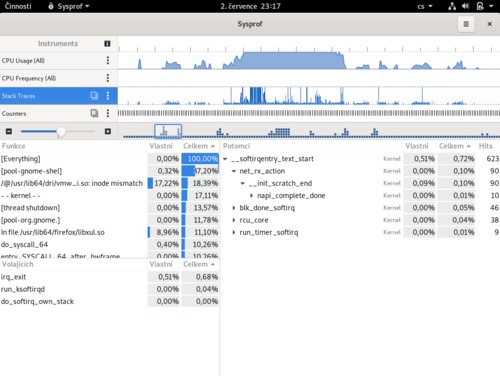Open the Činnosti activities overview
Screen dimensions: 500x376
tap(18, 6)
